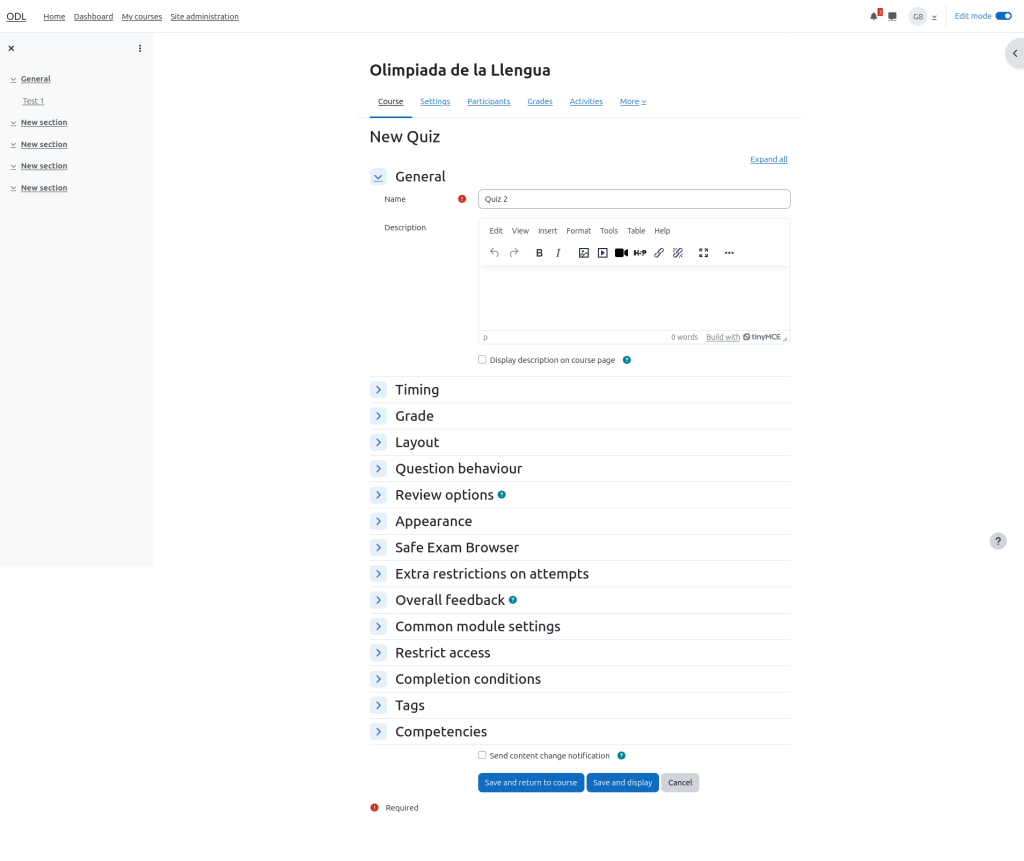Click the insert image icon in editor
1024x861 pixels.
coord(584,253)
